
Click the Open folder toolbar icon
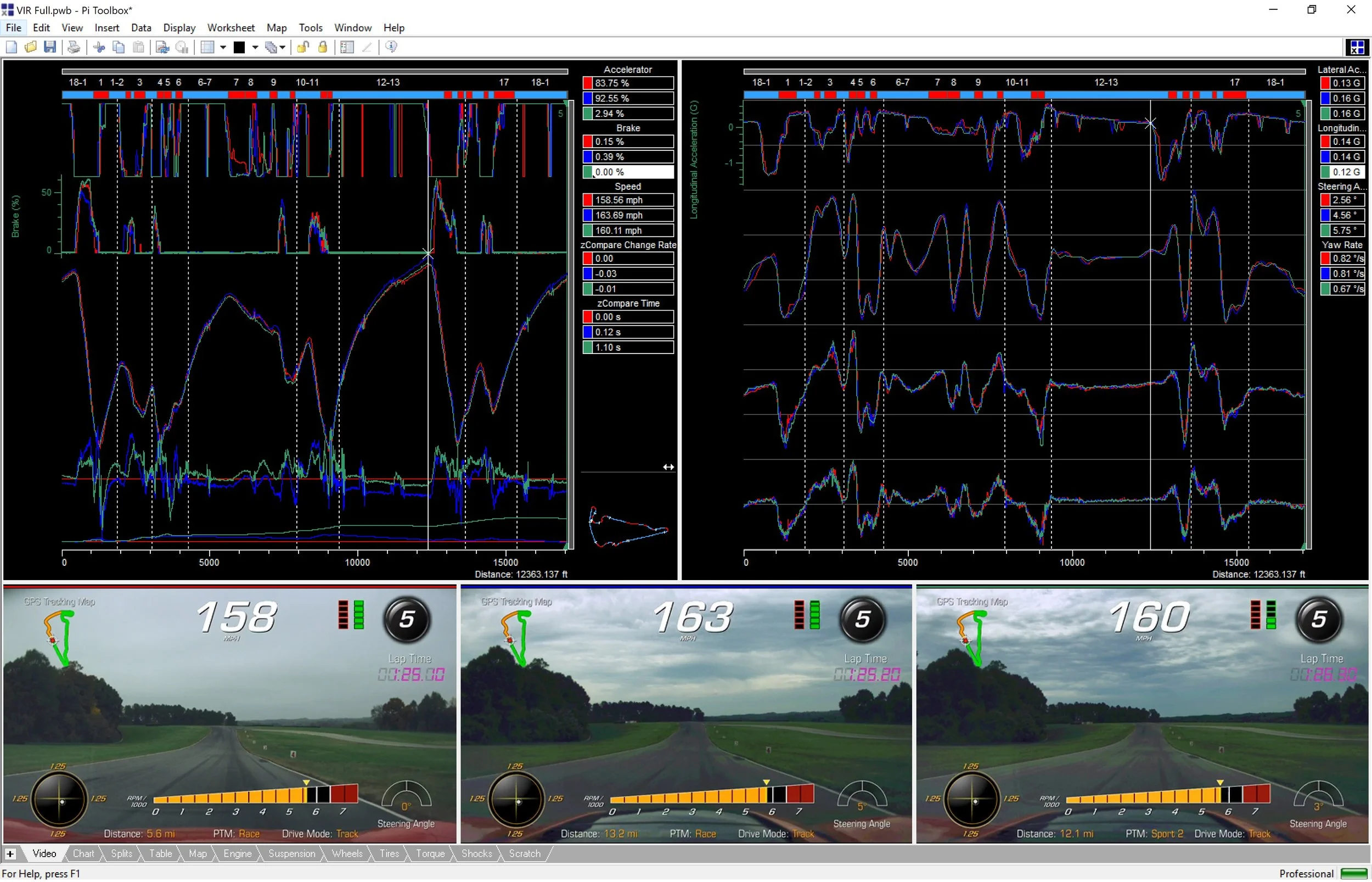pos(30,48)
